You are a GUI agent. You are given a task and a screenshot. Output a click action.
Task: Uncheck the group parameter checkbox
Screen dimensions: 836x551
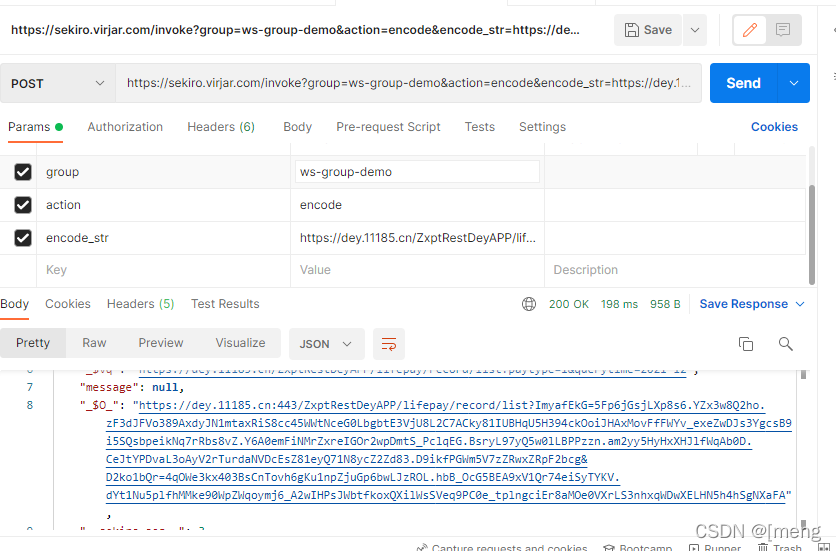23,172
